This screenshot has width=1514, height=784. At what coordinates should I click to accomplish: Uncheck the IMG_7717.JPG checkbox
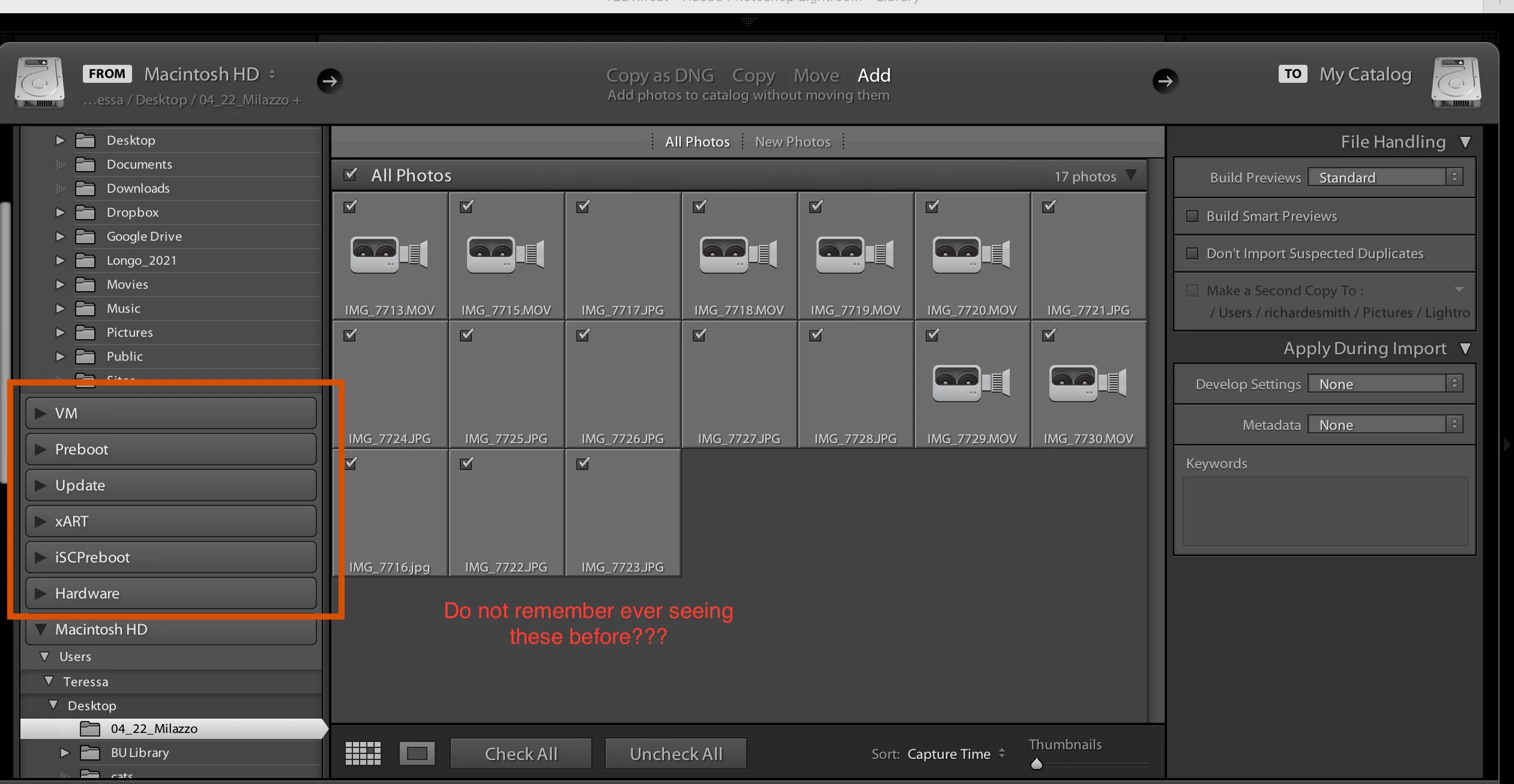(583, 207)
